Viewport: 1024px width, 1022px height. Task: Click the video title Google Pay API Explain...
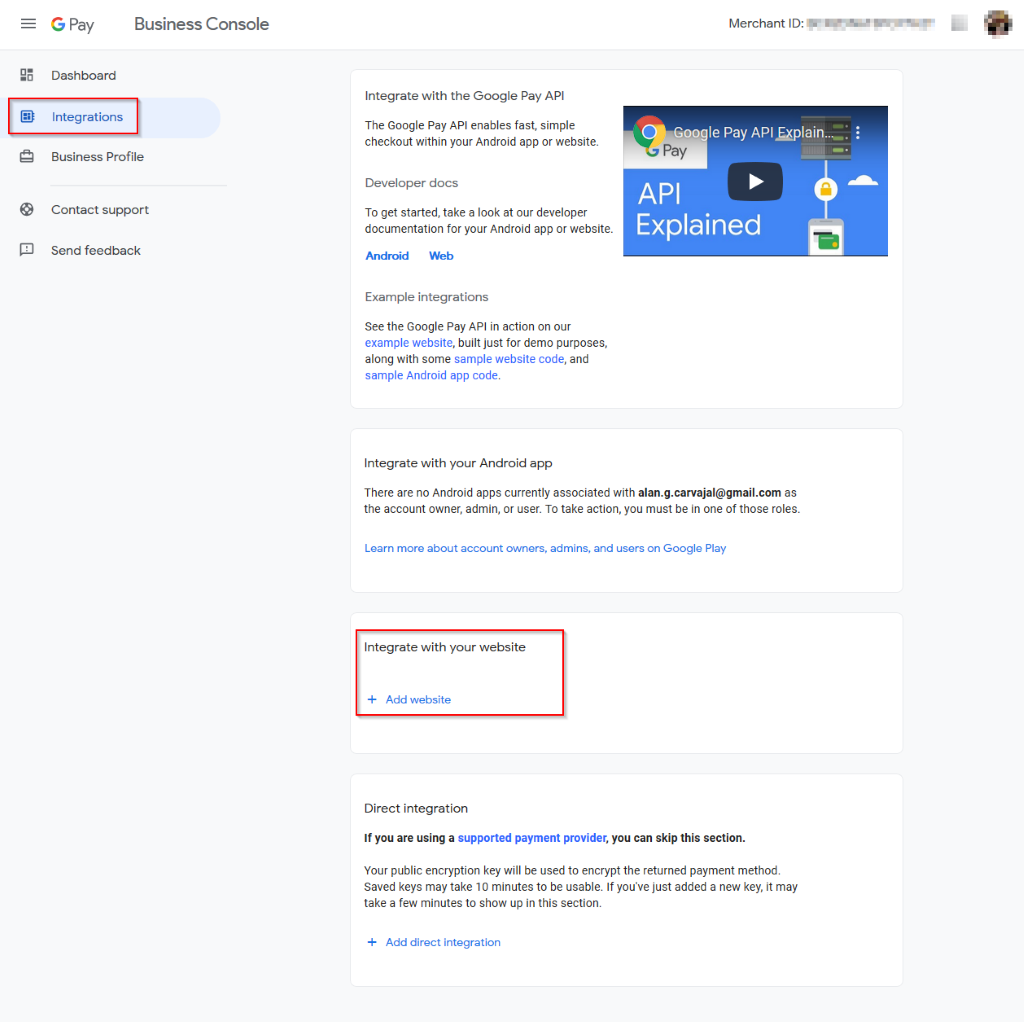(x=753, y=133)
